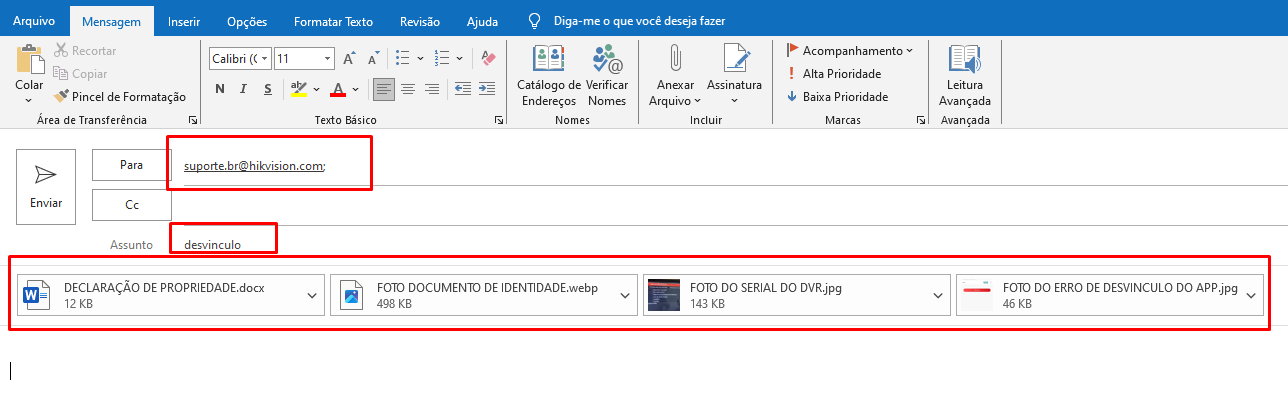
Task: Clear all formatting with the eraser icon
Action: tap(488, 59)
